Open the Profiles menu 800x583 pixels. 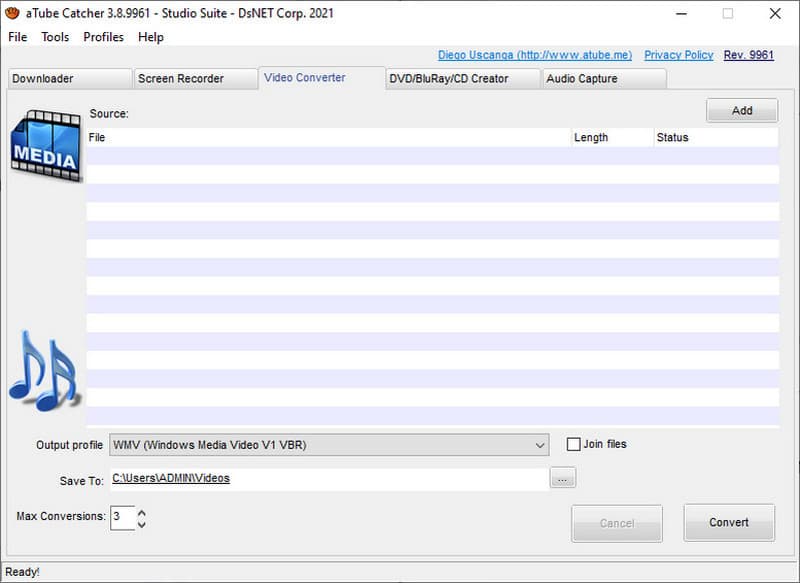[103, 37]
